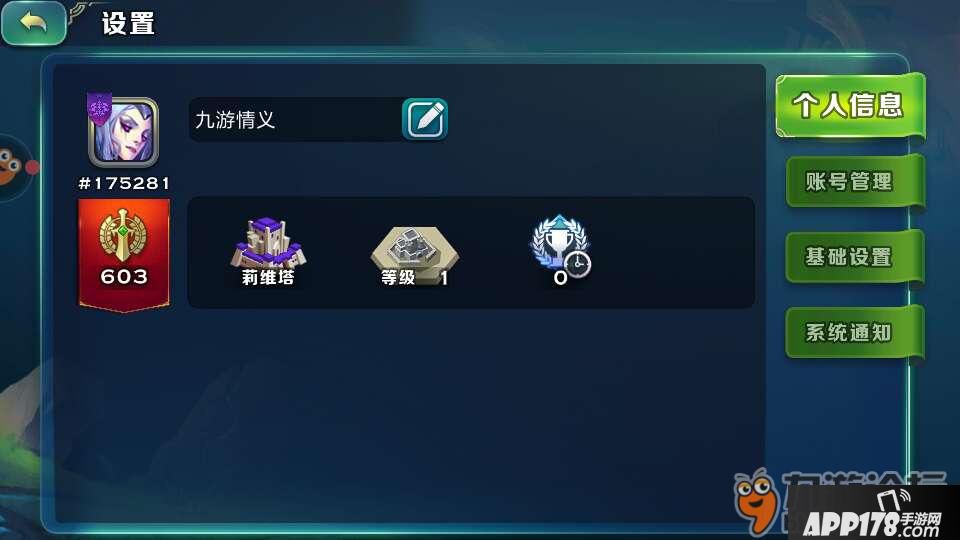960x540 pixels.
Task: Edit nickname with the pencil icon
Action: 425,119
